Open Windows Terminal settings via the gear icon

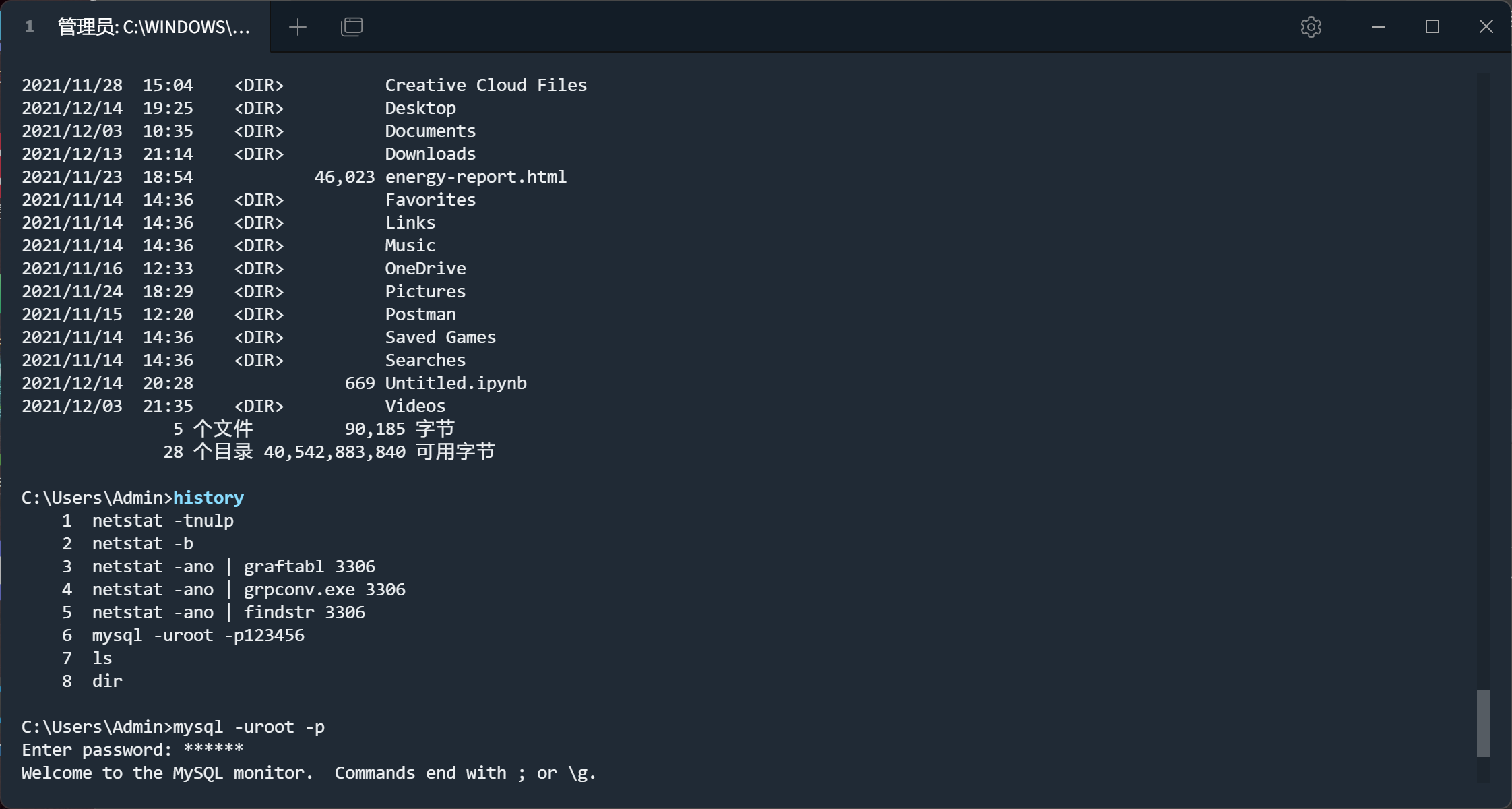1310,26
